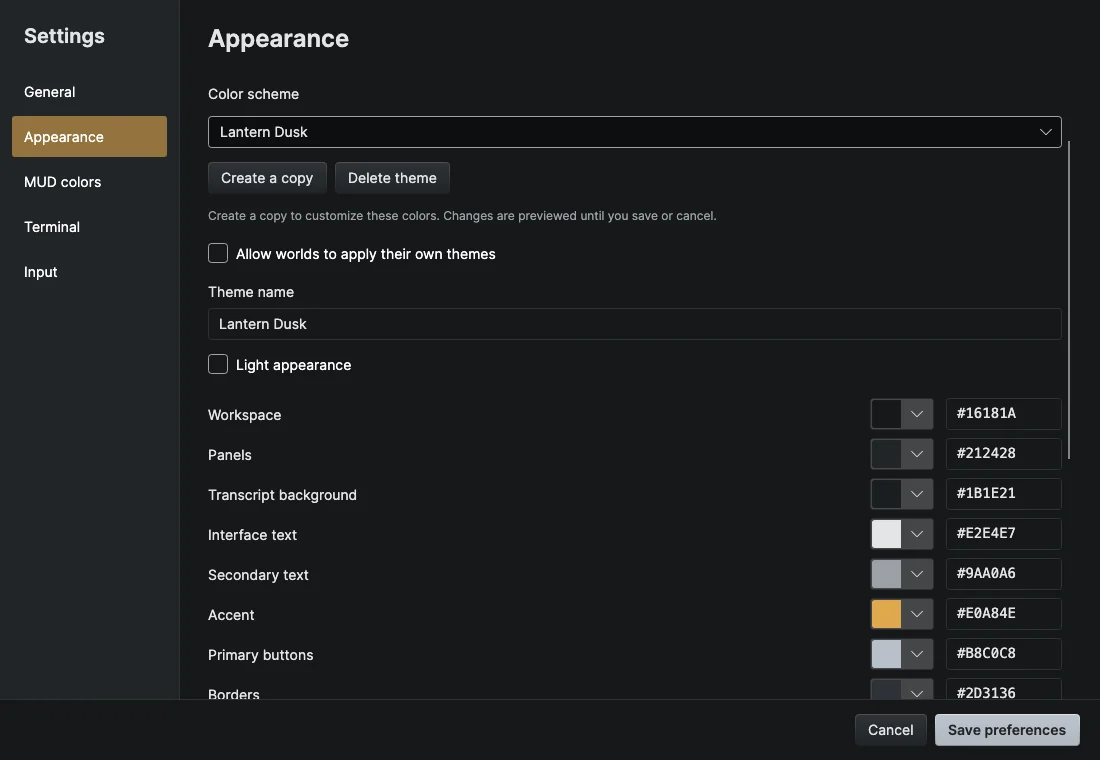Expand the Workspace color picker arrow
1100x760 pixels.
pyautogui.click(x=917, y=414)
